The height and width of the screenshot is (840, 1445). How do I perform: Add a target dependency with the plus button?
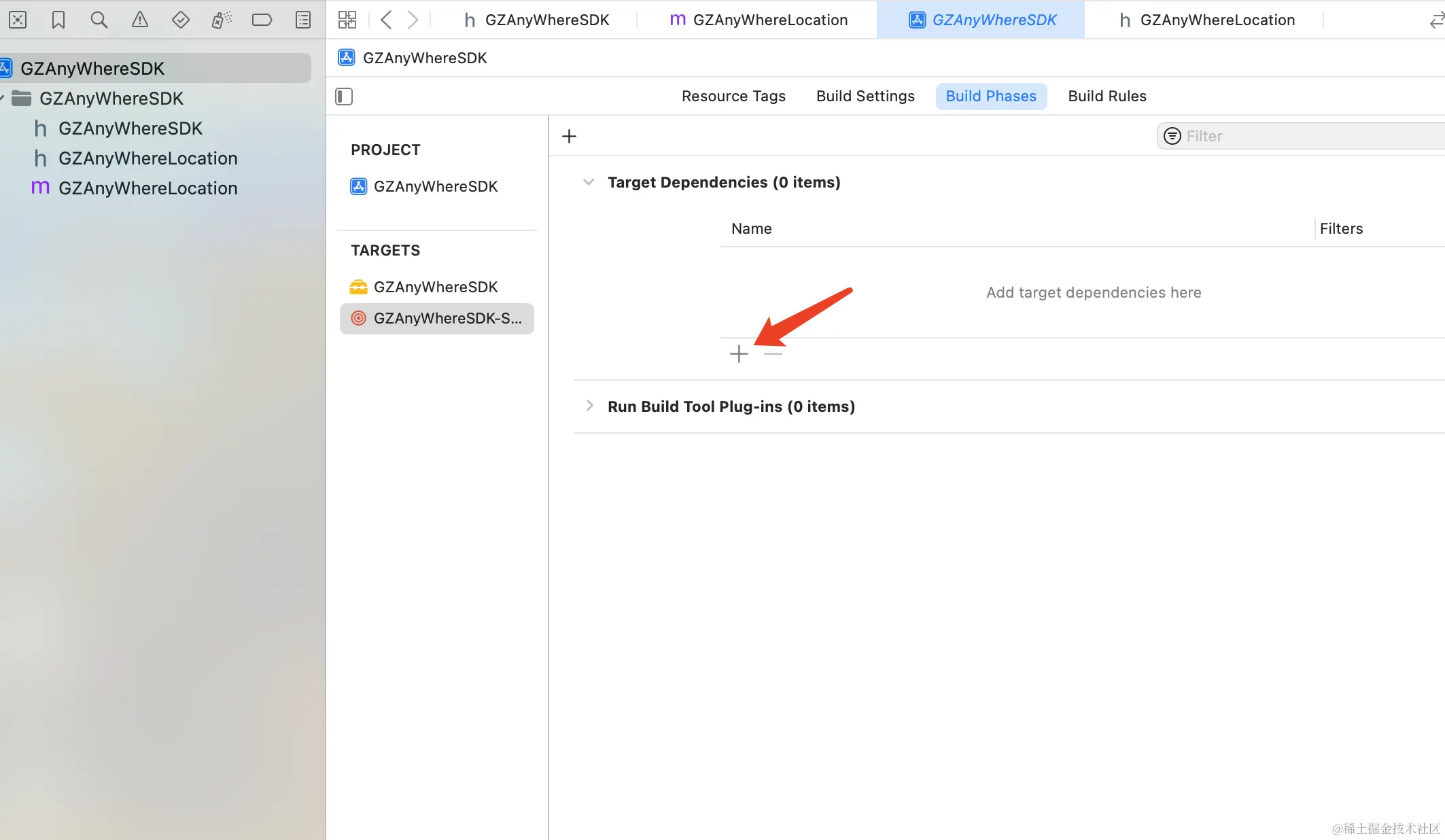(x=739, y=354)
